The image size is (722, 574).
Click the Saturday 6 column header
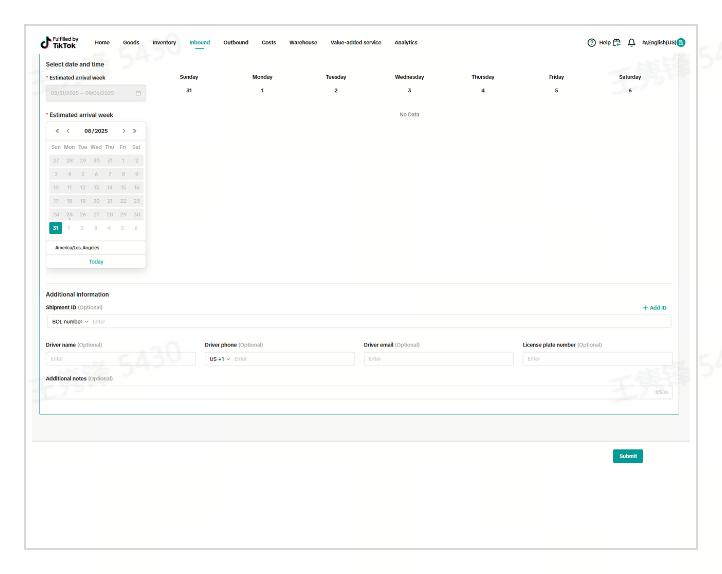630,83
